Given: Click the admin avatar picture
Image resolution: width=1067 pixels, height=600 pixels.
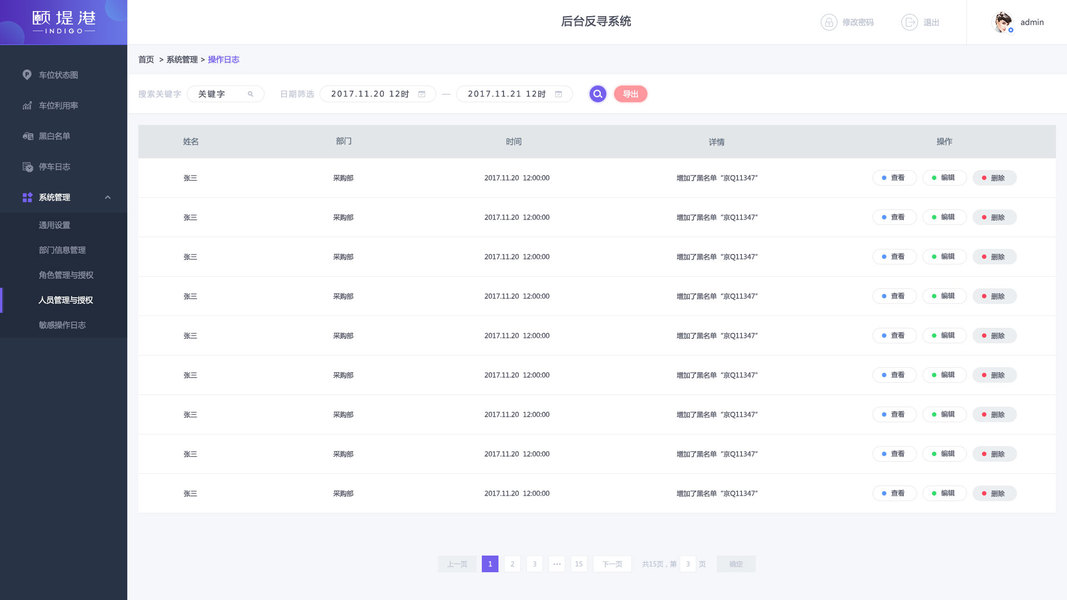Looking at the screenshot, I should pos(1003,22).
